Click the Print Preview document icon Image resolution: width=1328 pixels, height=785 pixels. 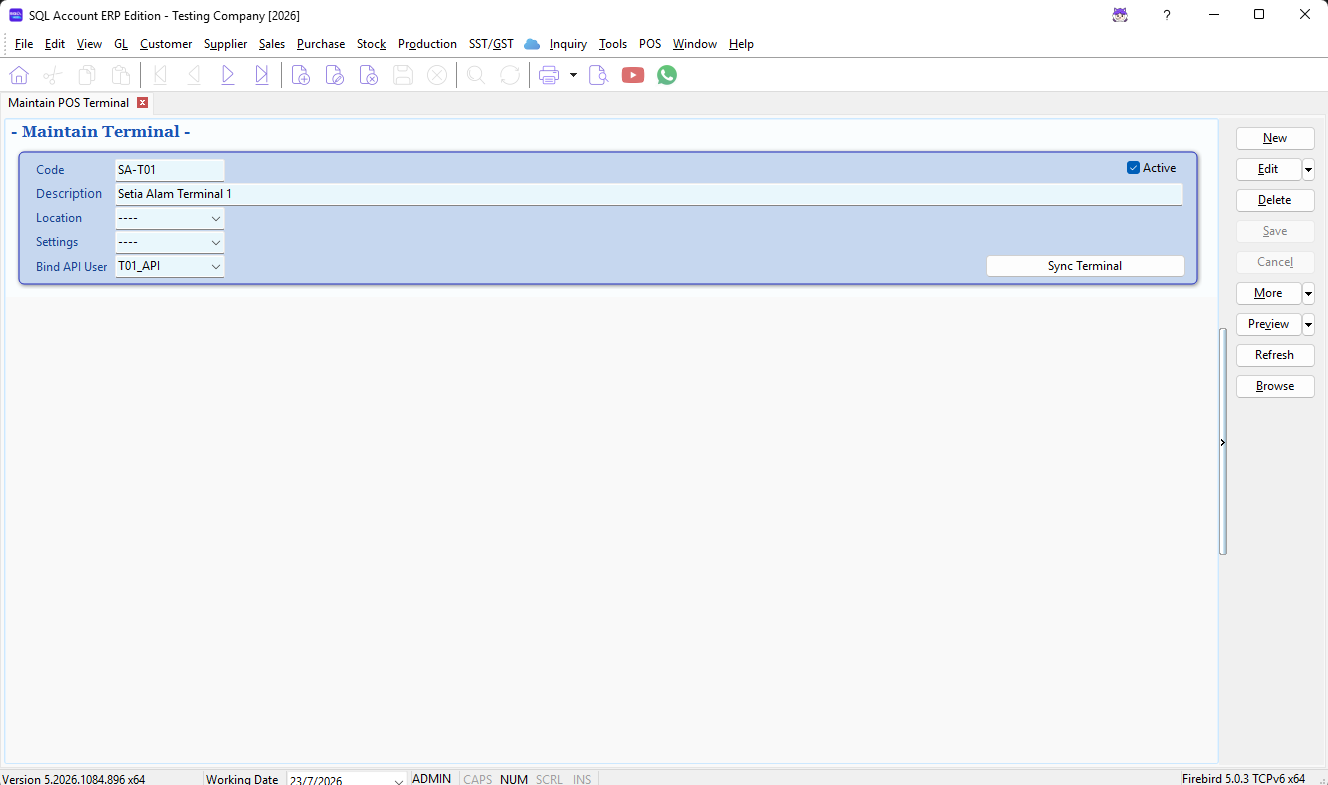(598, 75)
